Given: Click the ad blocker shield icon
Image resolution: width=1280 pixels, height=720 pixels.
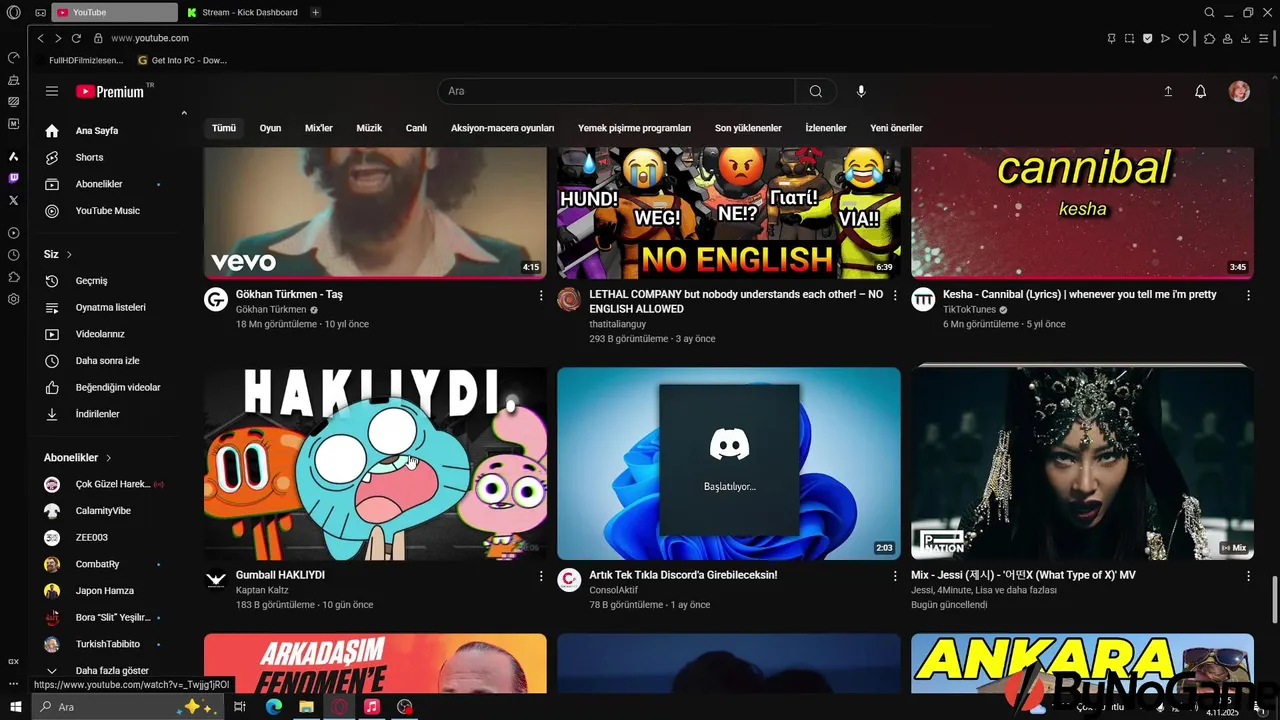Looking at the screenshot, I should coord(1147,38).
